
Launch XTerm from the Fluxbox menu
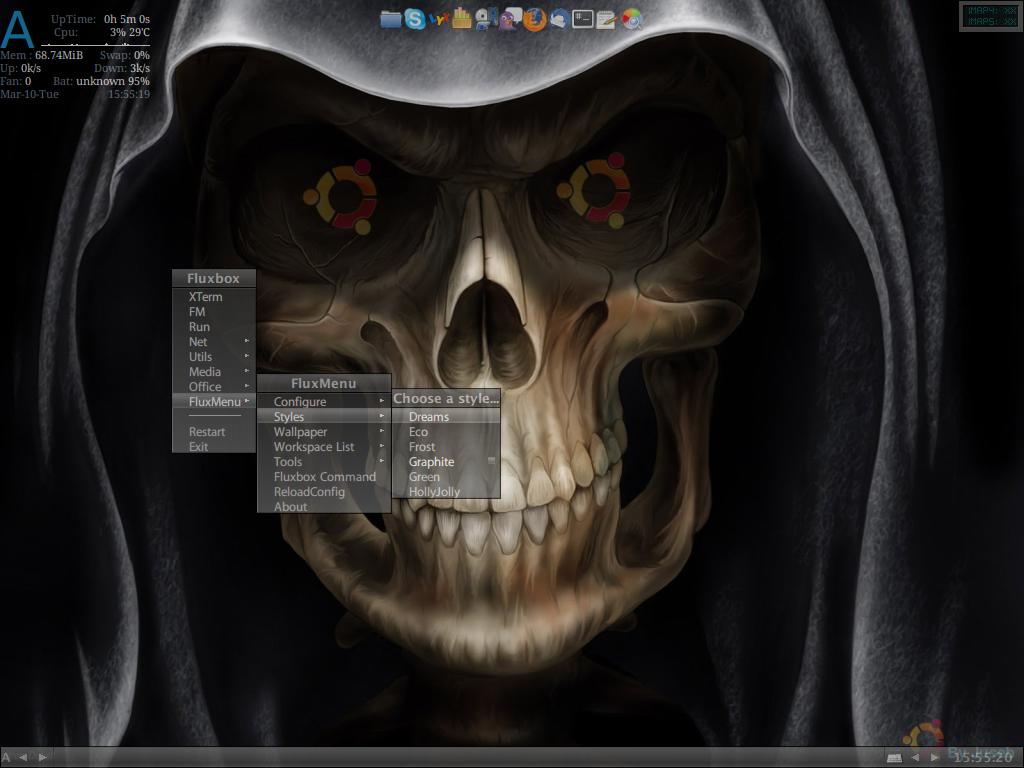[214, 296]
